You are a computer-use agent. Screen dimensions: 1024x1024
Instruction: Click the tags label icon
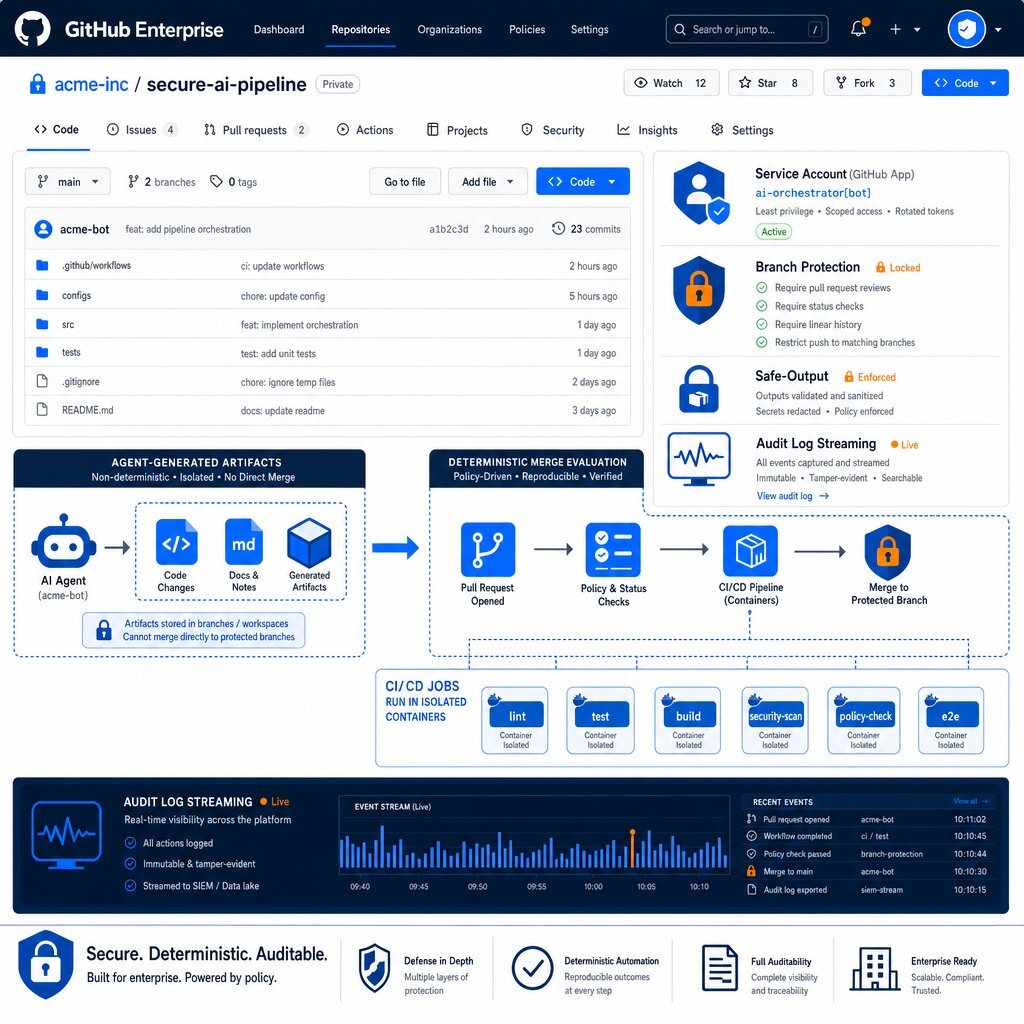[216, 182]
